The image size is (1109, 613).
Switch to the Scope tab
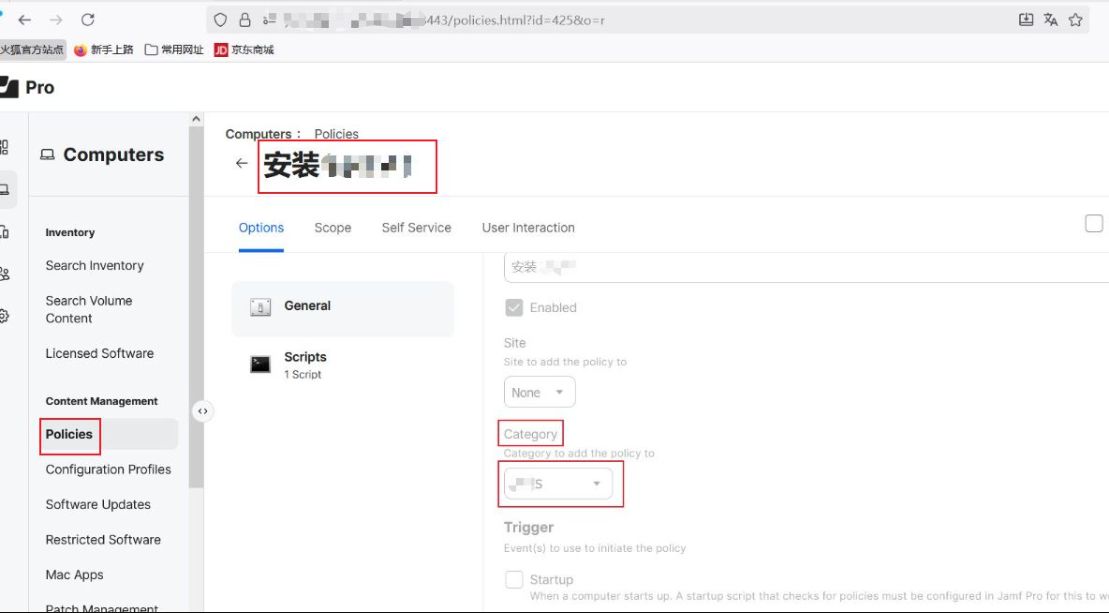(x=332, y=228)
